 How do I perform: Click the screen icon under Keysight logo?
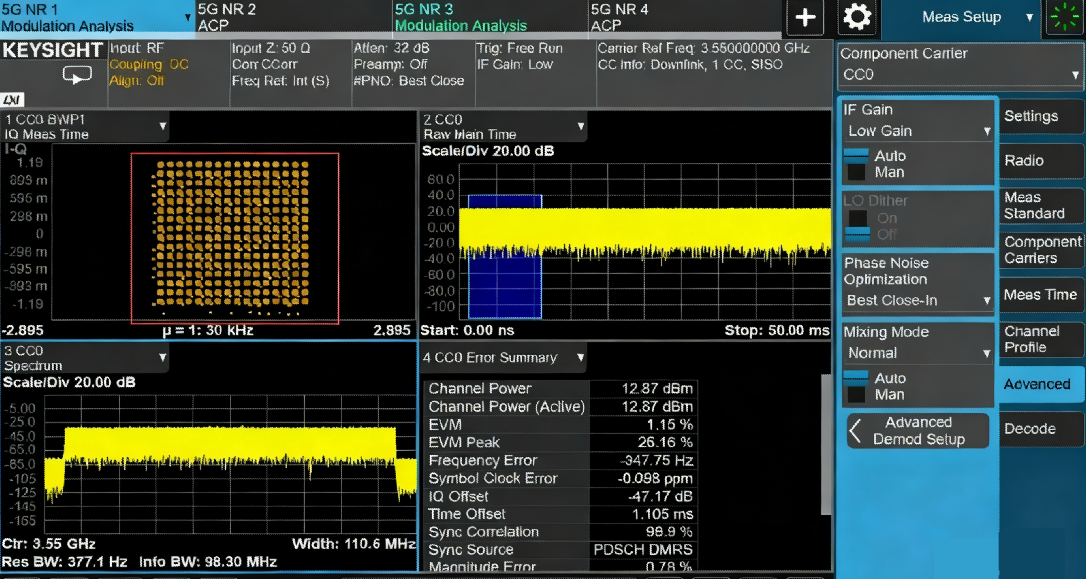(x=77, y=75)
